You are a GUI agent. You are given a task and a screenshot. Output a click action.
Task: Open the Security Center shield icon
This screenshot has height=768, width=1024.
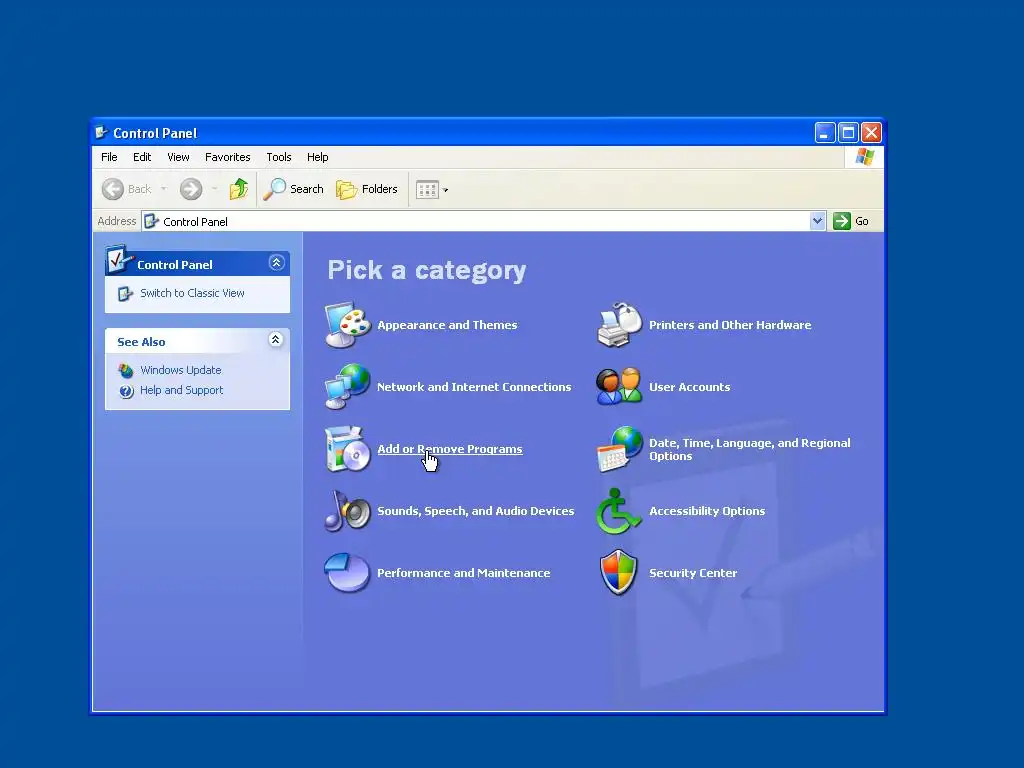click(x=618, y=573)
